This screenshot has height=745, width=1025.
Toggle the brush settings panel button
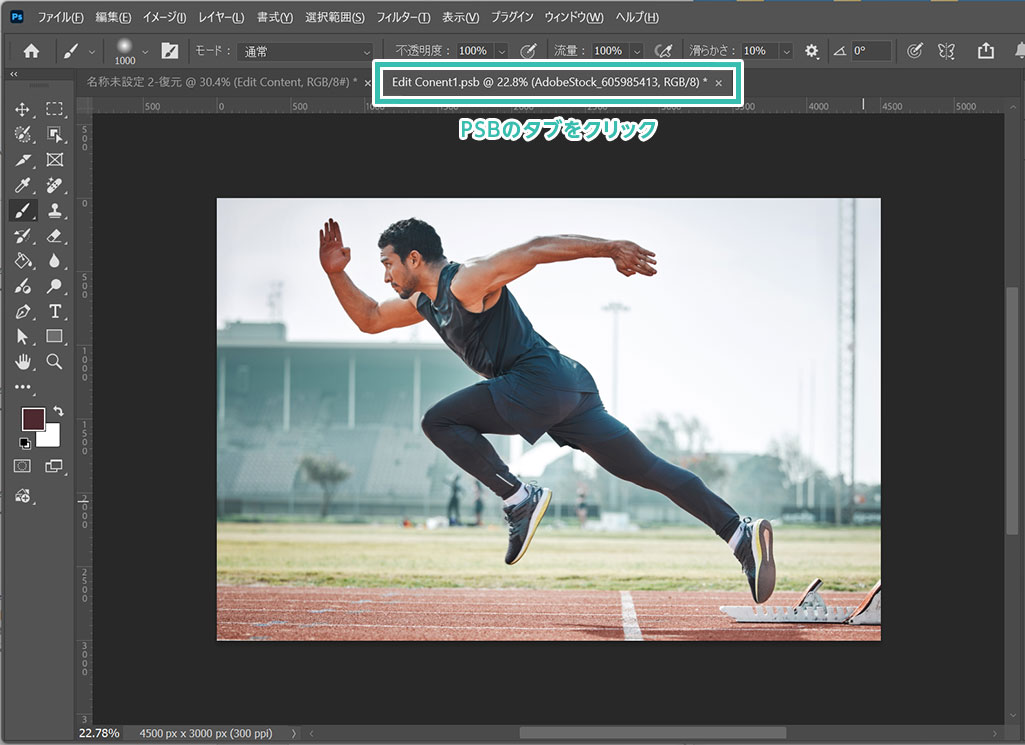click(x=170, y=51)
